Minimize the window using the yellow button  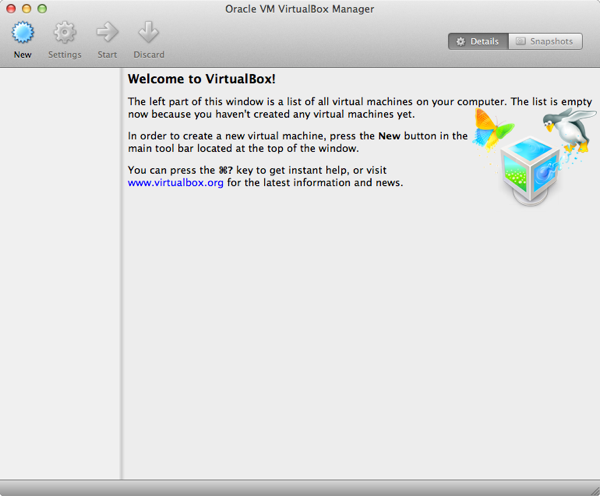(x=27, y=9)
